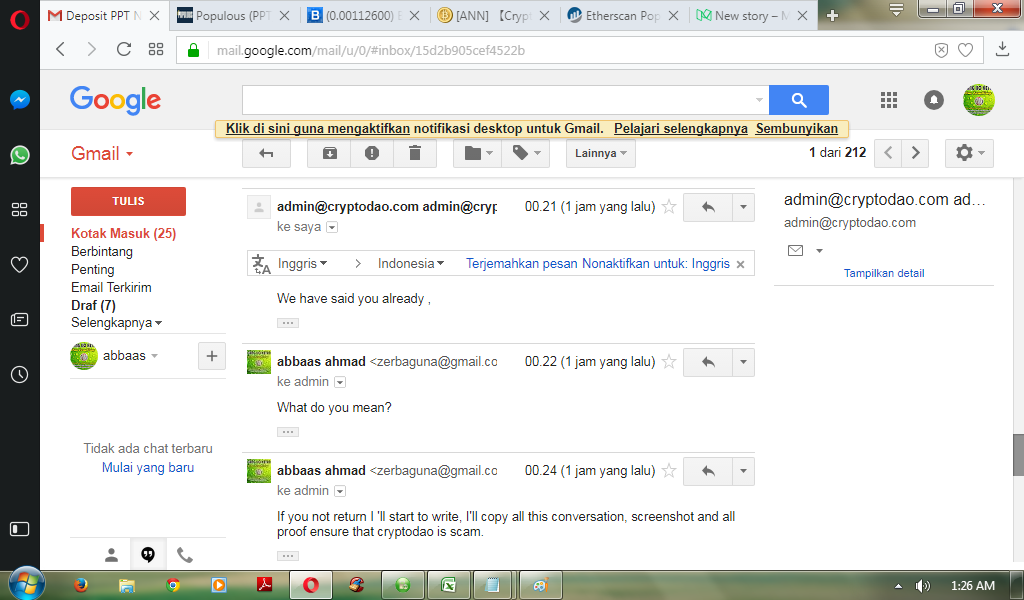The height and width of the screenshot is (600, 1024).
Task: Expand Gmail product switcher dropdown
Action: [x=102, y=153]
